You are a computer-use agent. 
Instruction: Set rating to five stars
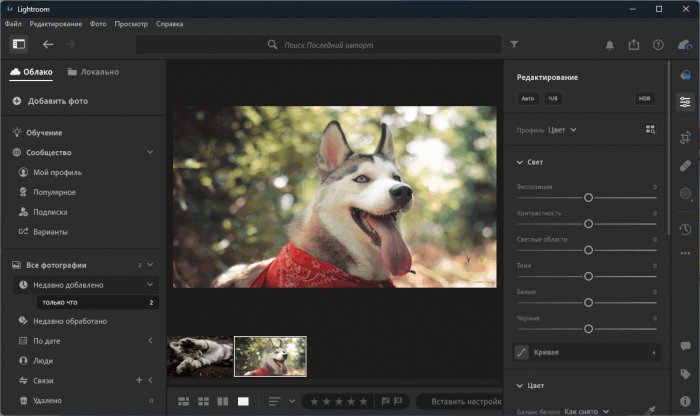pos(363,401)
